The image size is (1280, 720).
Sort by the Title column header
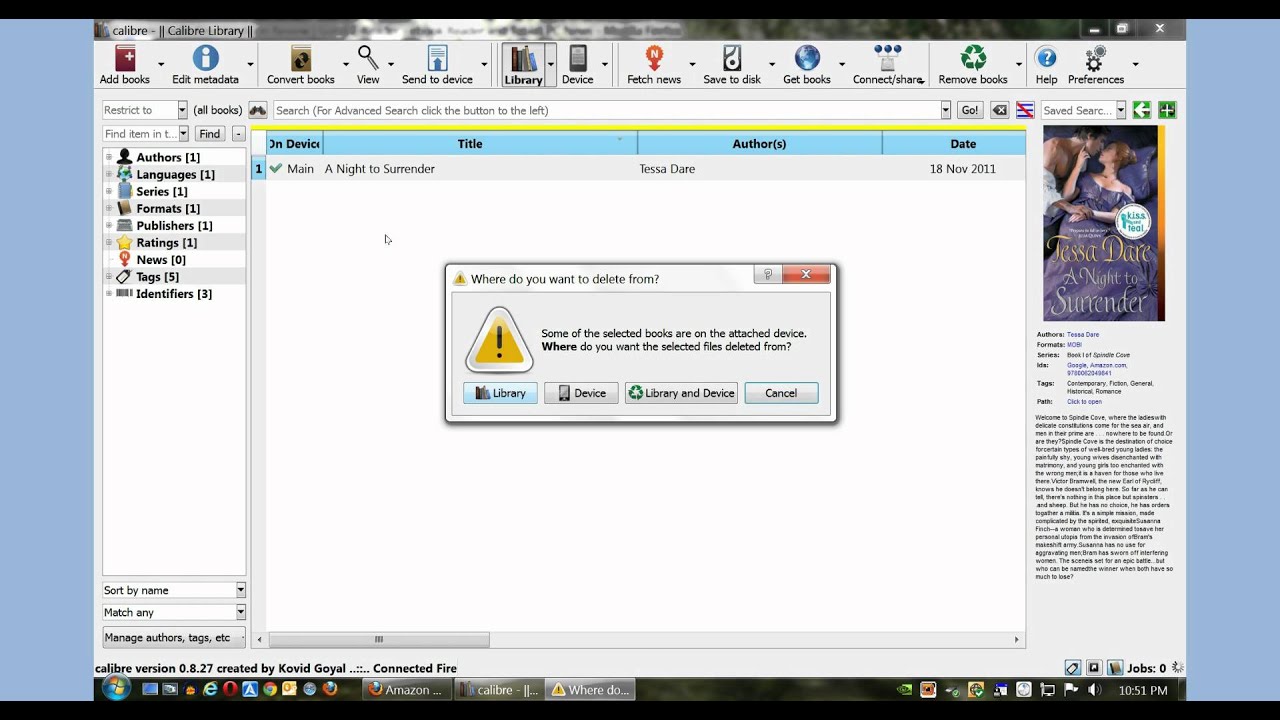[x=470, y=144]
